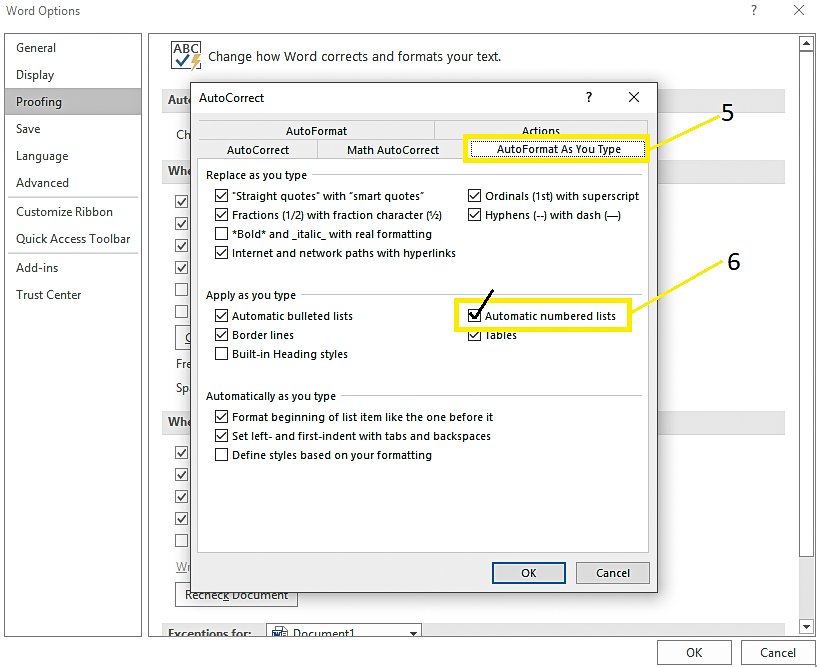Image resolution: width=817 pixels, height=667 pixels.
Task: Uncheck Automatic bulleted lists
Action: (x=221, y=316)
